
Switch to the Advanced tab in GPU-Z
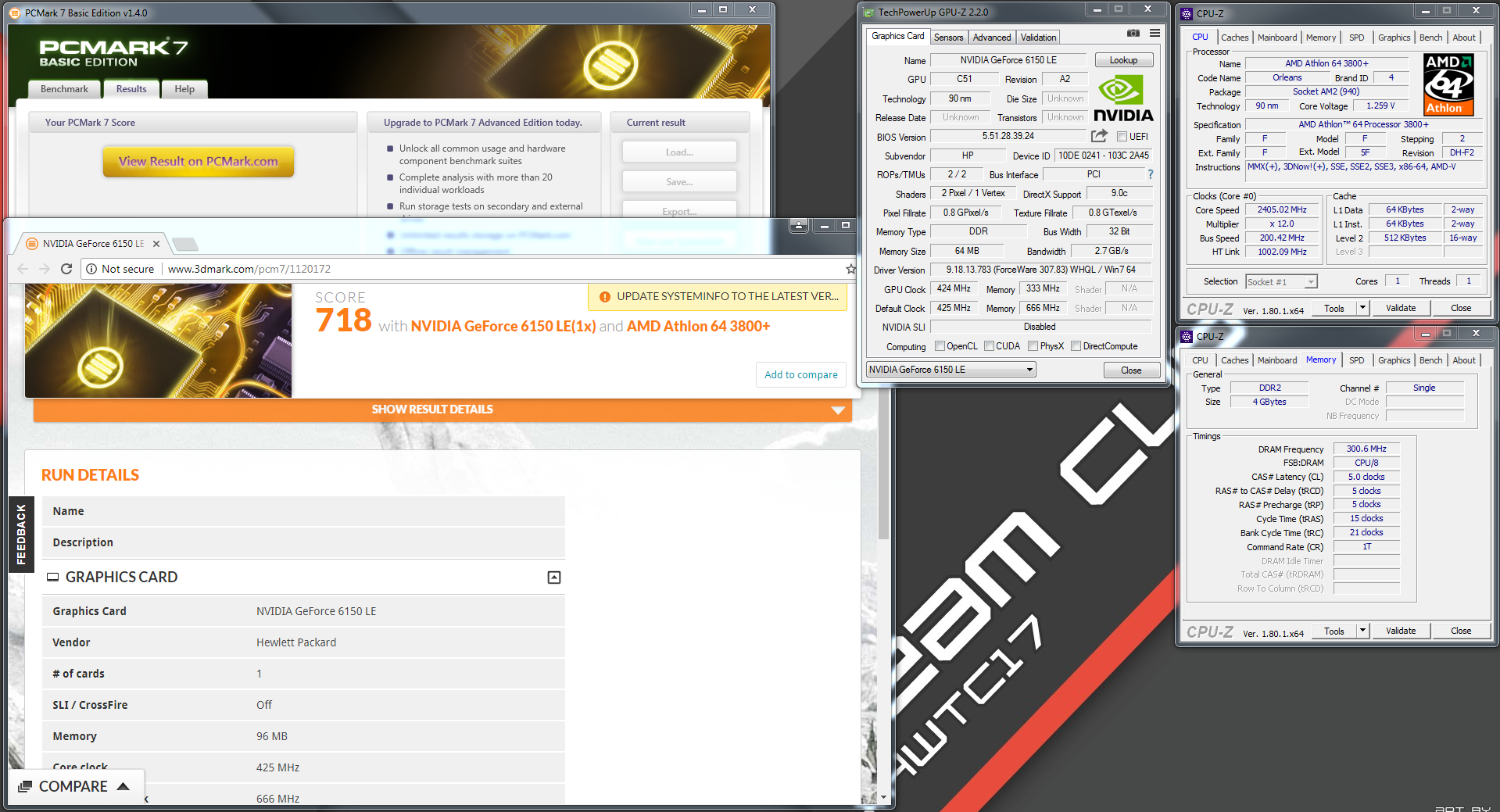992,38
